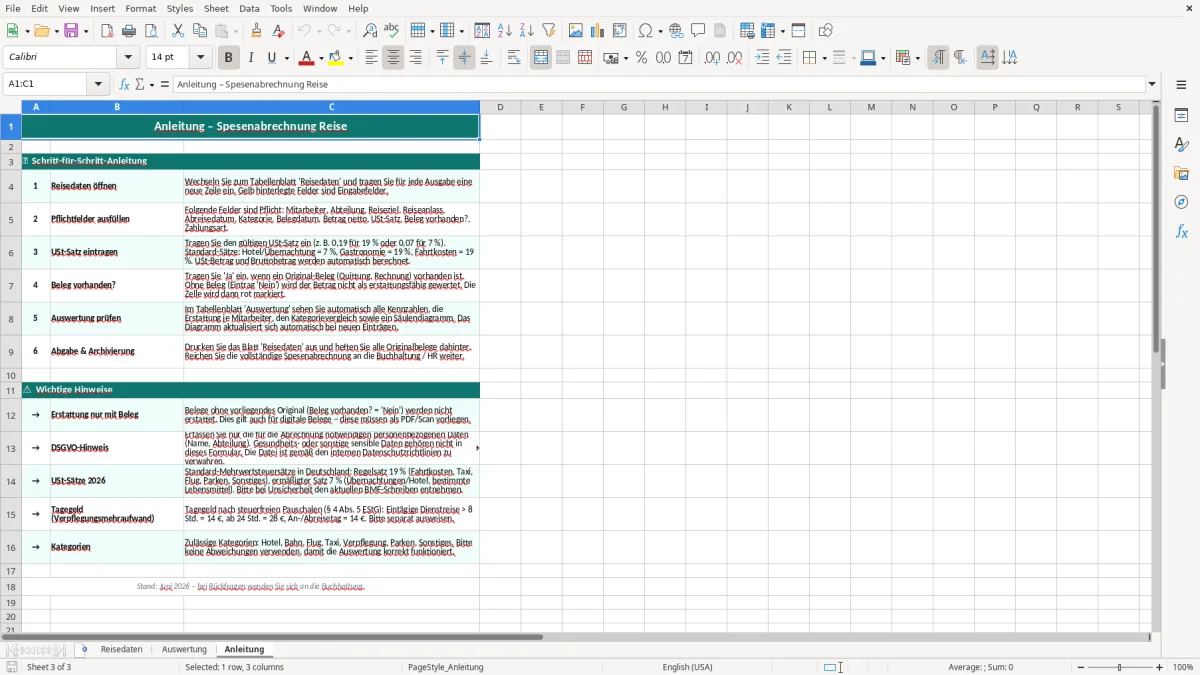Toggle Align Right

[x=415, y=58]
